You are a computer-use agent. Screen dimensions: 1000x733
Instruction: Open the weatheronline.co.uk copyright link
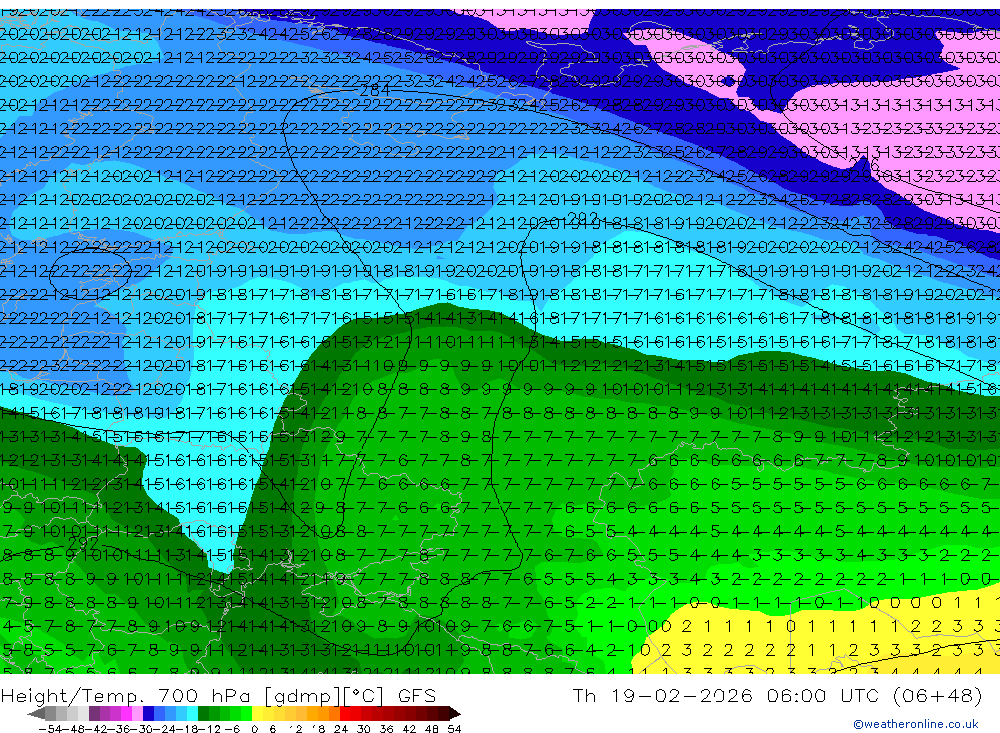point(916,723)
